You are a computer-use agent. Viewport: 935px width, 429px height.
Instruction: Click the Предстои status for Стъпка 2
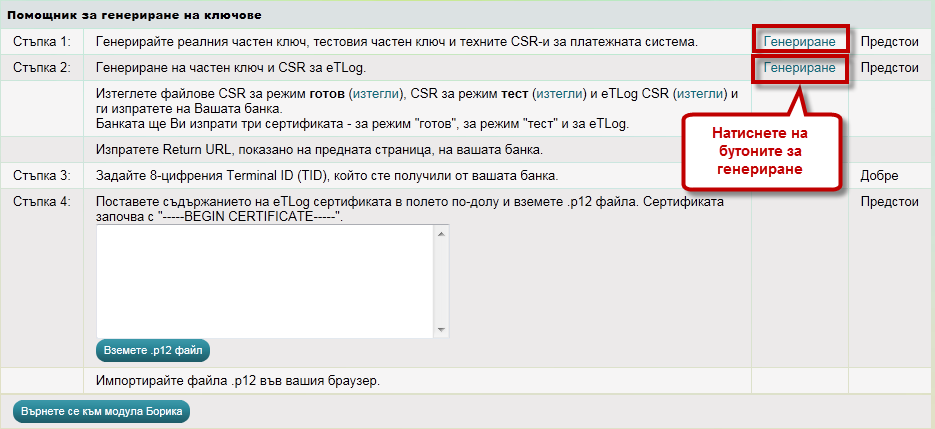pos(889,68)
